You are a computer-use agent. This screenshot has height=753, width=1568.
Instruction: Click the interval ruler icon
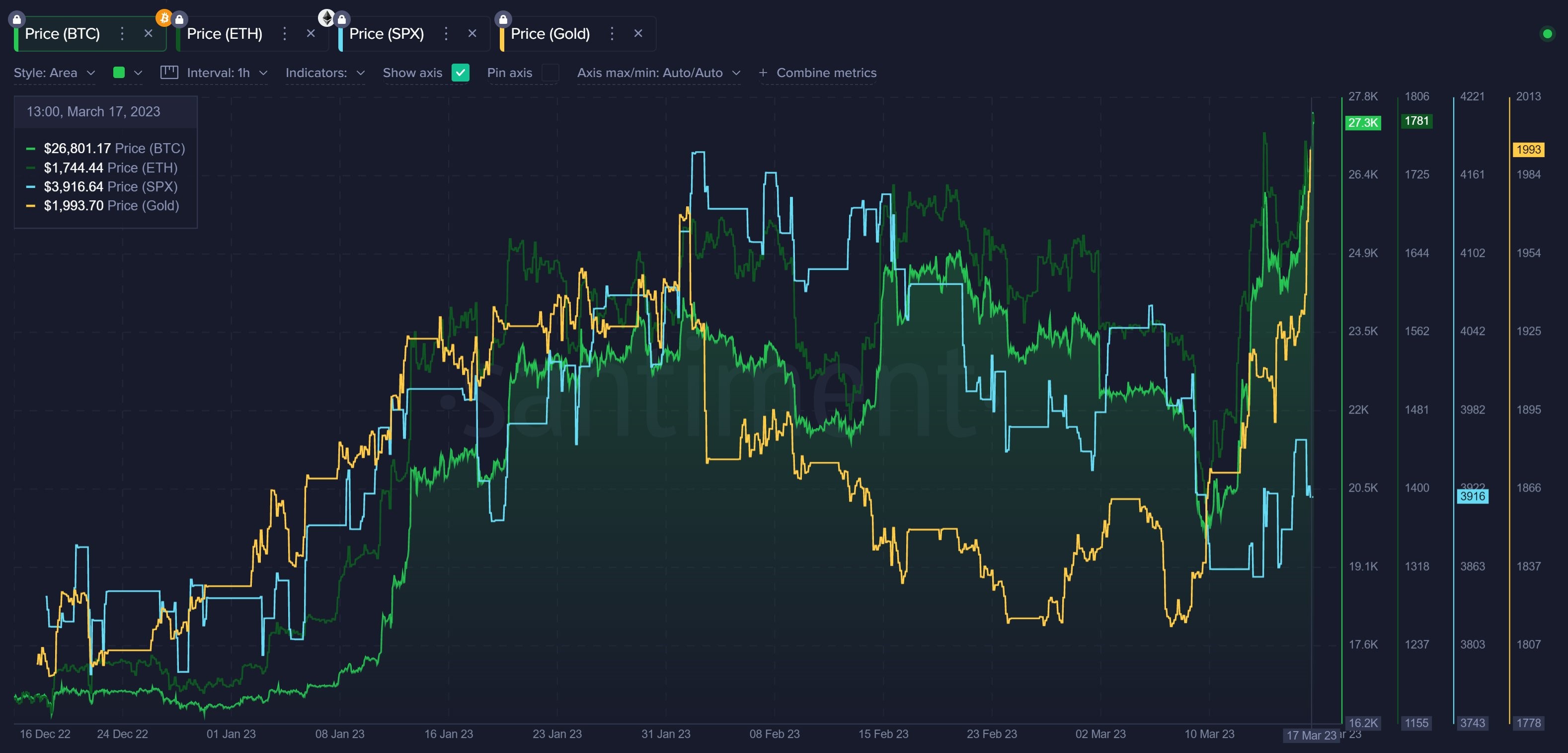169,73
